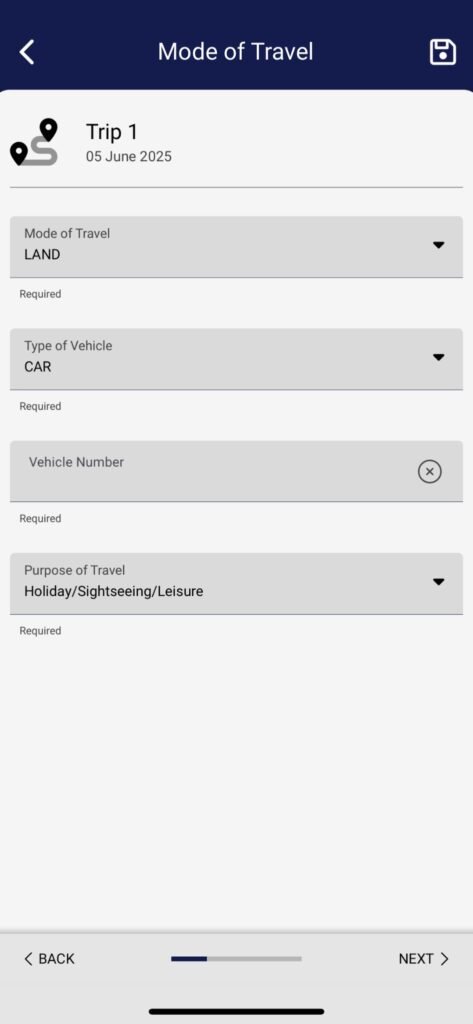Select the LAND mode value
Screen dimensions: 473x1024
coord(42,255)
